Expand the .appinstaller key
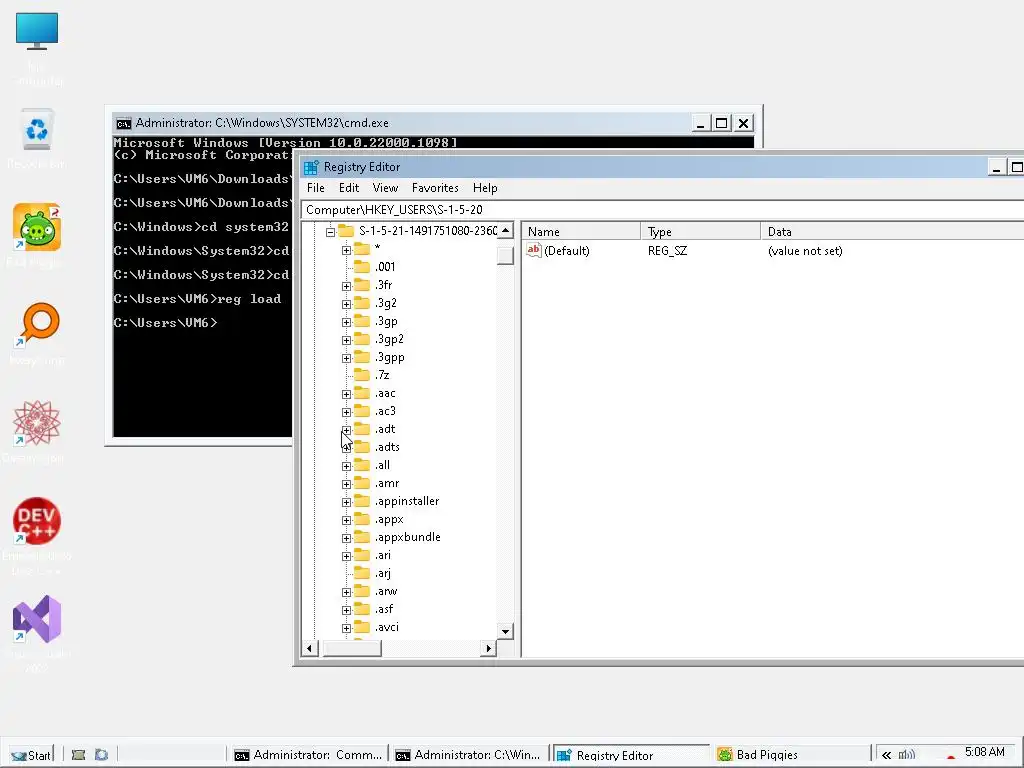The height and width of the screenshot is (768, 1024). pyautogui.click(x=347, y=502)
